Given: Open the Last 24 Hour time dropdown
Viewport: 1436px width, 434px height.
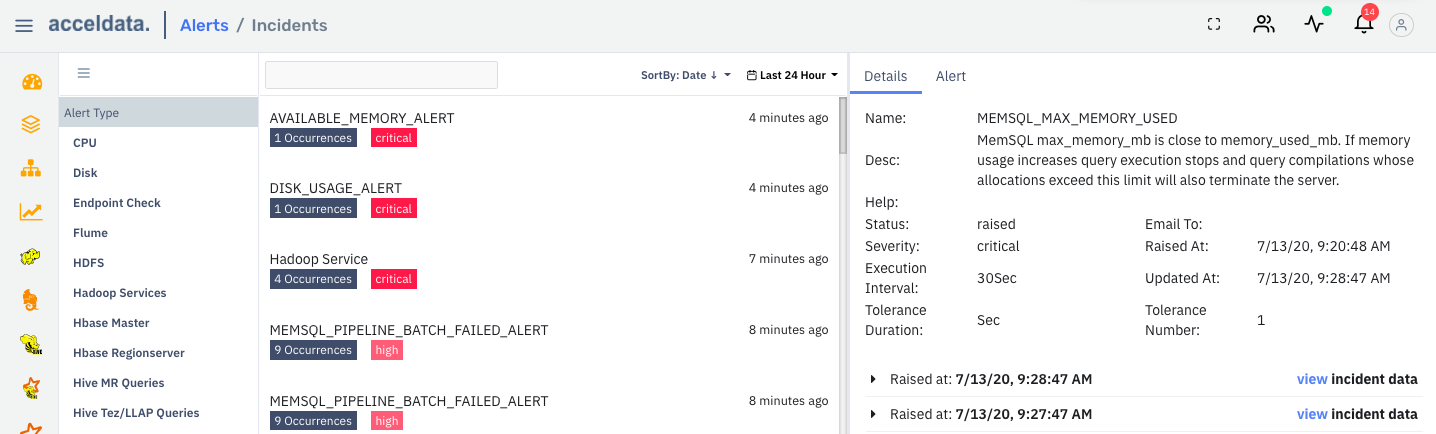Looking at the screenshot, I should click(792, 75).
